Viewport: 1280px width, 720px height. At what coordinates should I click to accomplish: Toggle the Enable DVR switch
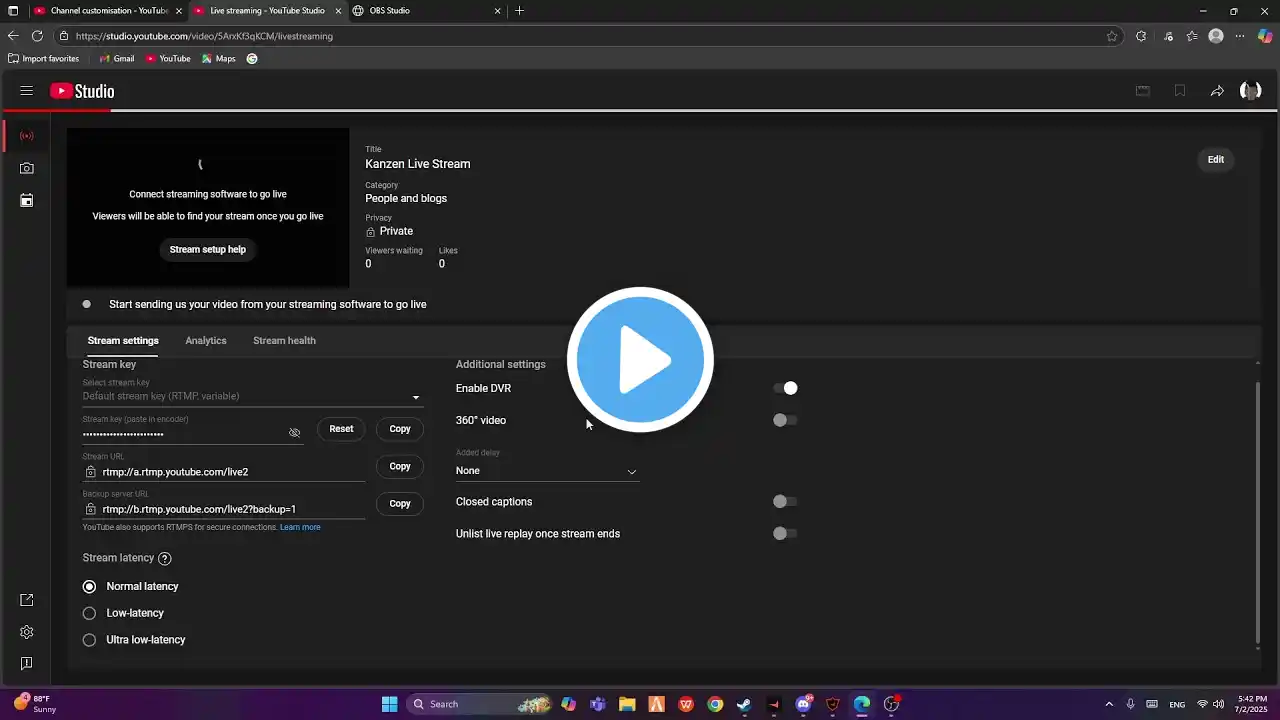click(786, 388)
